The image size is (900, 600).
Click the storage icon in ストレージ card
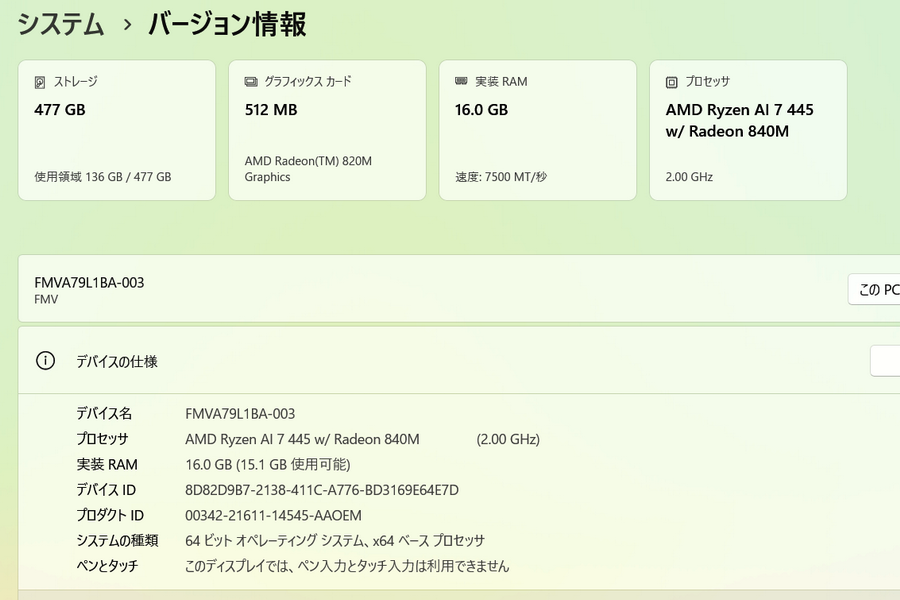click(40, 82)
